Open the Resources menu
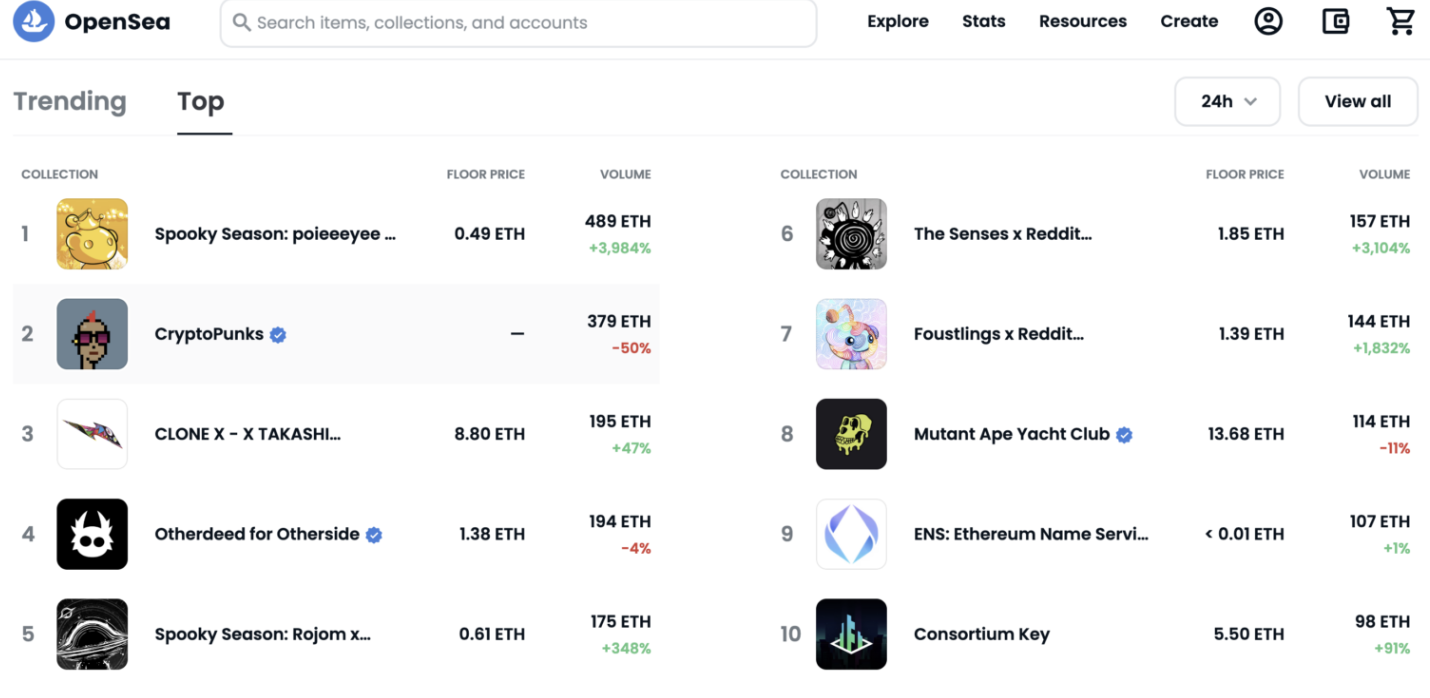The image size is (1430, 698). (1083, 21)
